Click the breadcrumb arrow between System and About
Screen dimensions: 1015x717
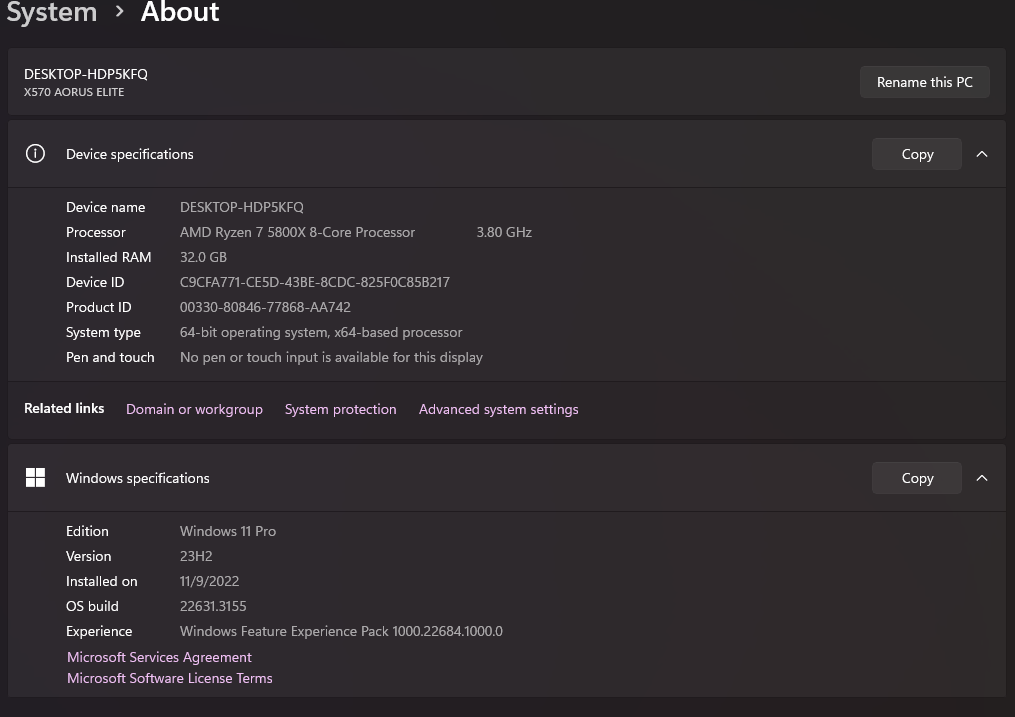(119, 11)
